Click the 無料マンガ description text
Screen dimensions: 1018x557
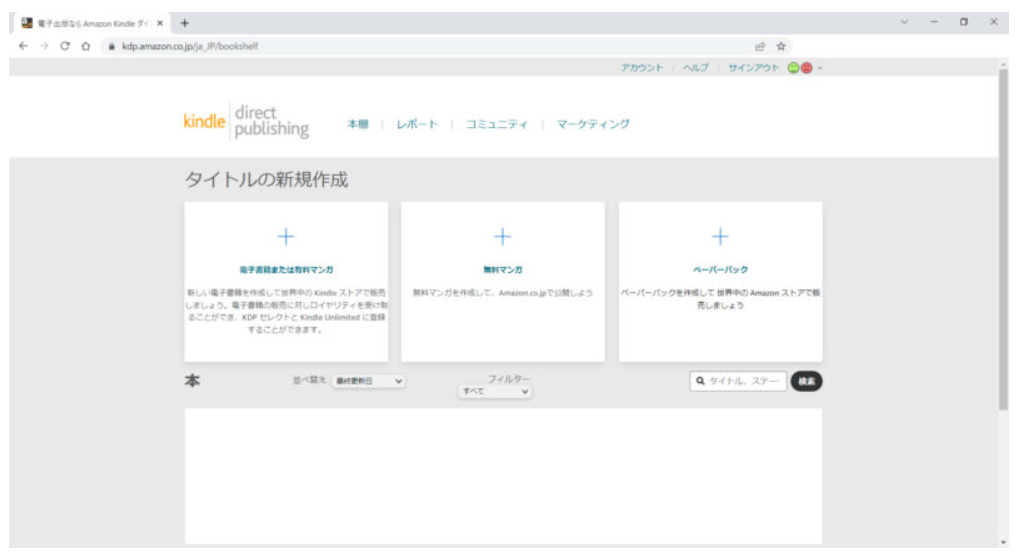pyautogui.click(x=503, y=293)
